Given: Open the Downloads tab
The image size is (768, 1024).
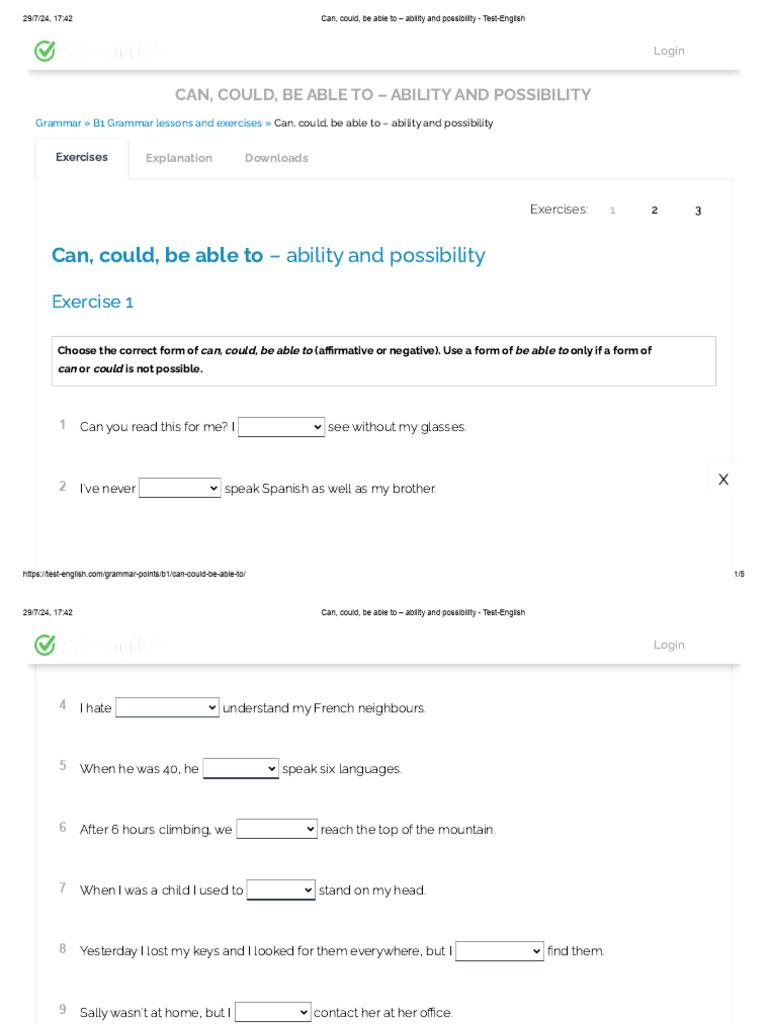Looking at the screenshot, I should [x=276, y=158].
